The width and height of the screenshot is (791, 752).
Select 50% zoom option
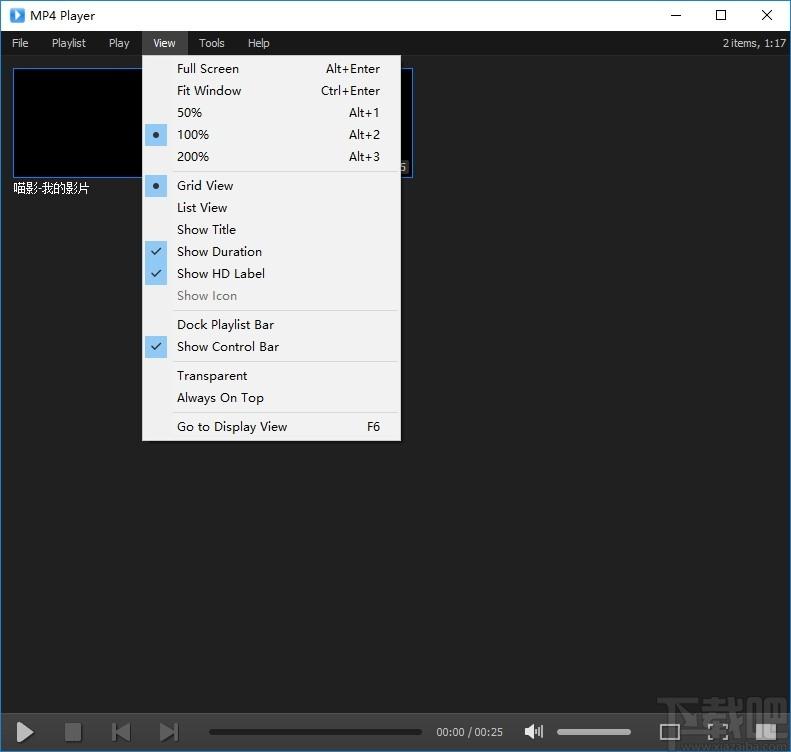(x=271, y=112)
